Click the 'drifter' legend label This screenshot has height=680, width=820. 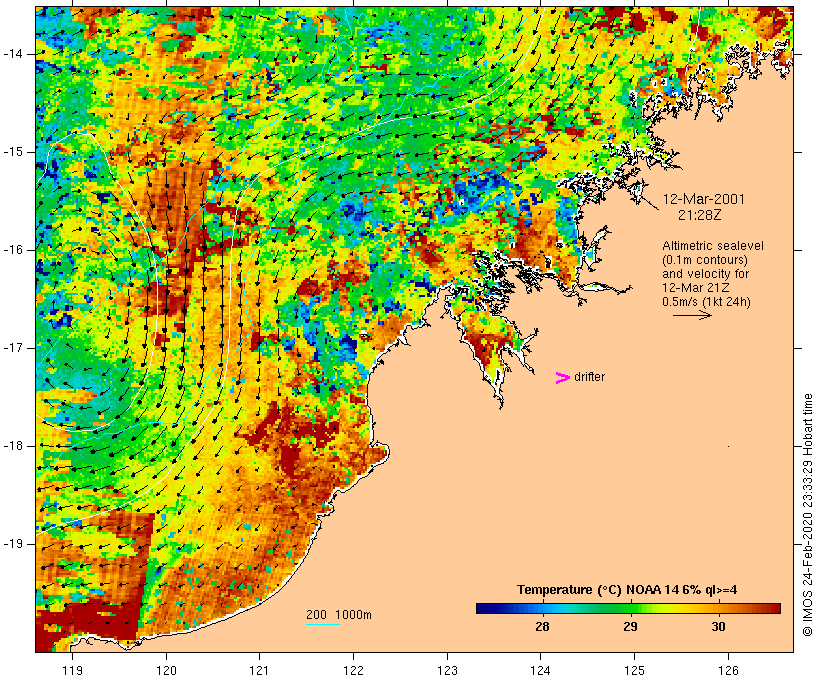click(589, 377)
